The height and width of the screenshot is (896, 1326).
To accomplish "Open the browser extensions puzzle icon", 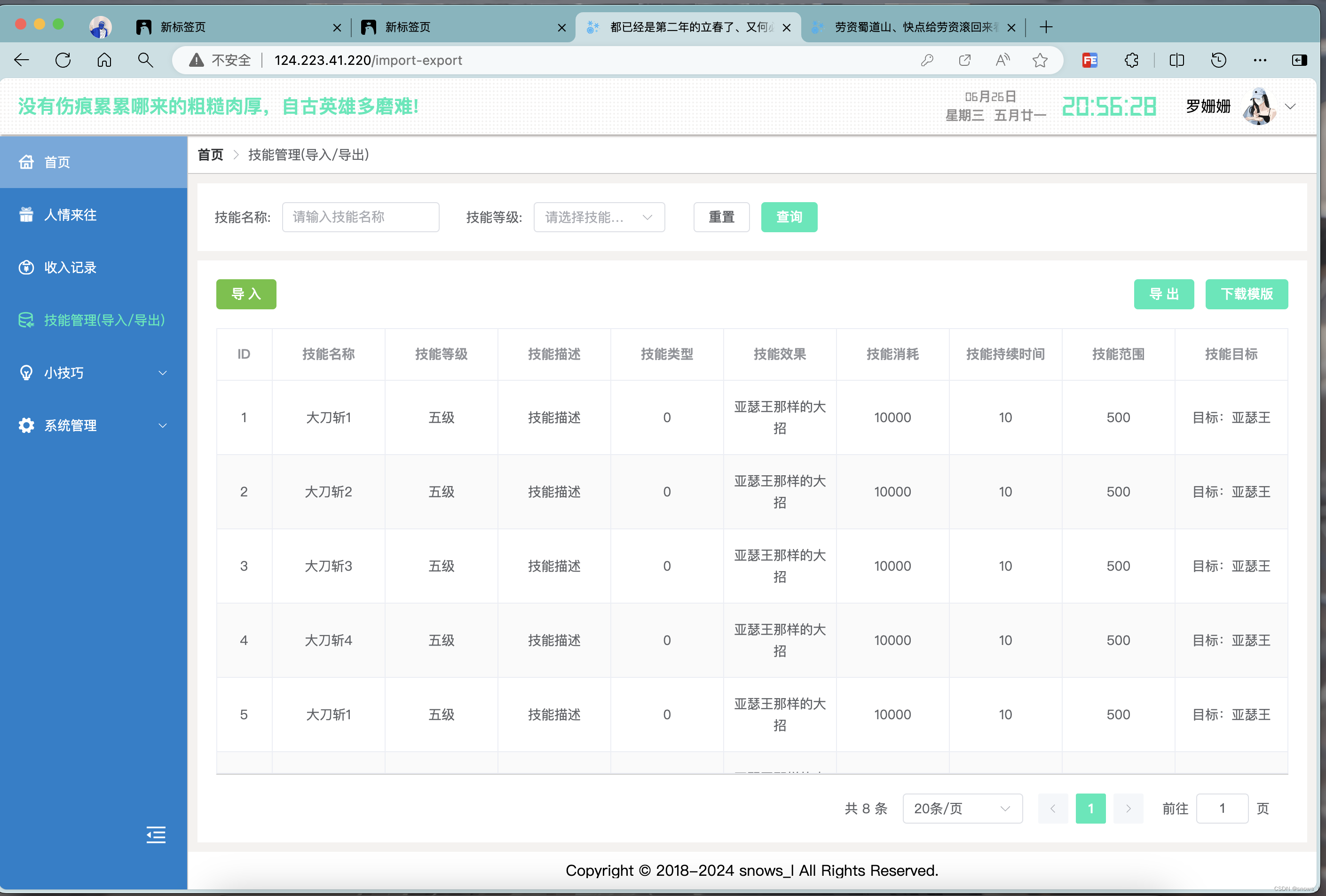I will [x=1131, y=60].
